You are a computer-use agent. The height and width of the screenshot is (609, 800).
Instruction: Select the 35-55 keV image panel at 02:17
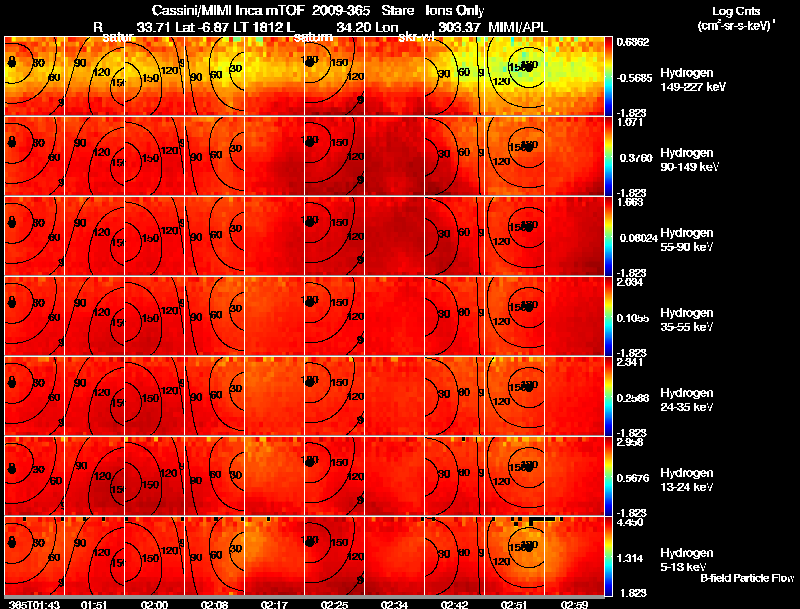click(x=274, y=316)
